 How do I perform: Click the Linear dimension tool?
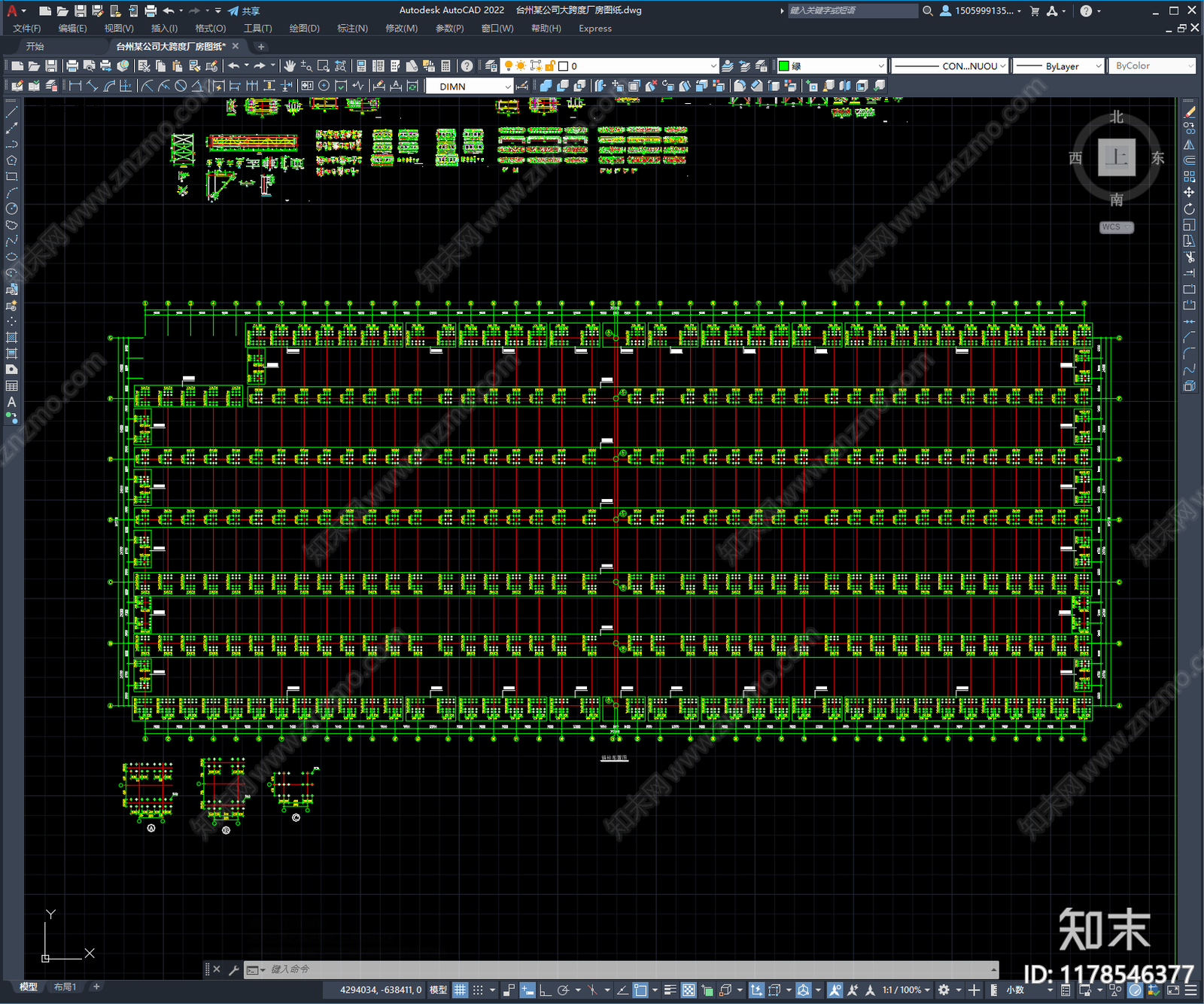(75, 86)
